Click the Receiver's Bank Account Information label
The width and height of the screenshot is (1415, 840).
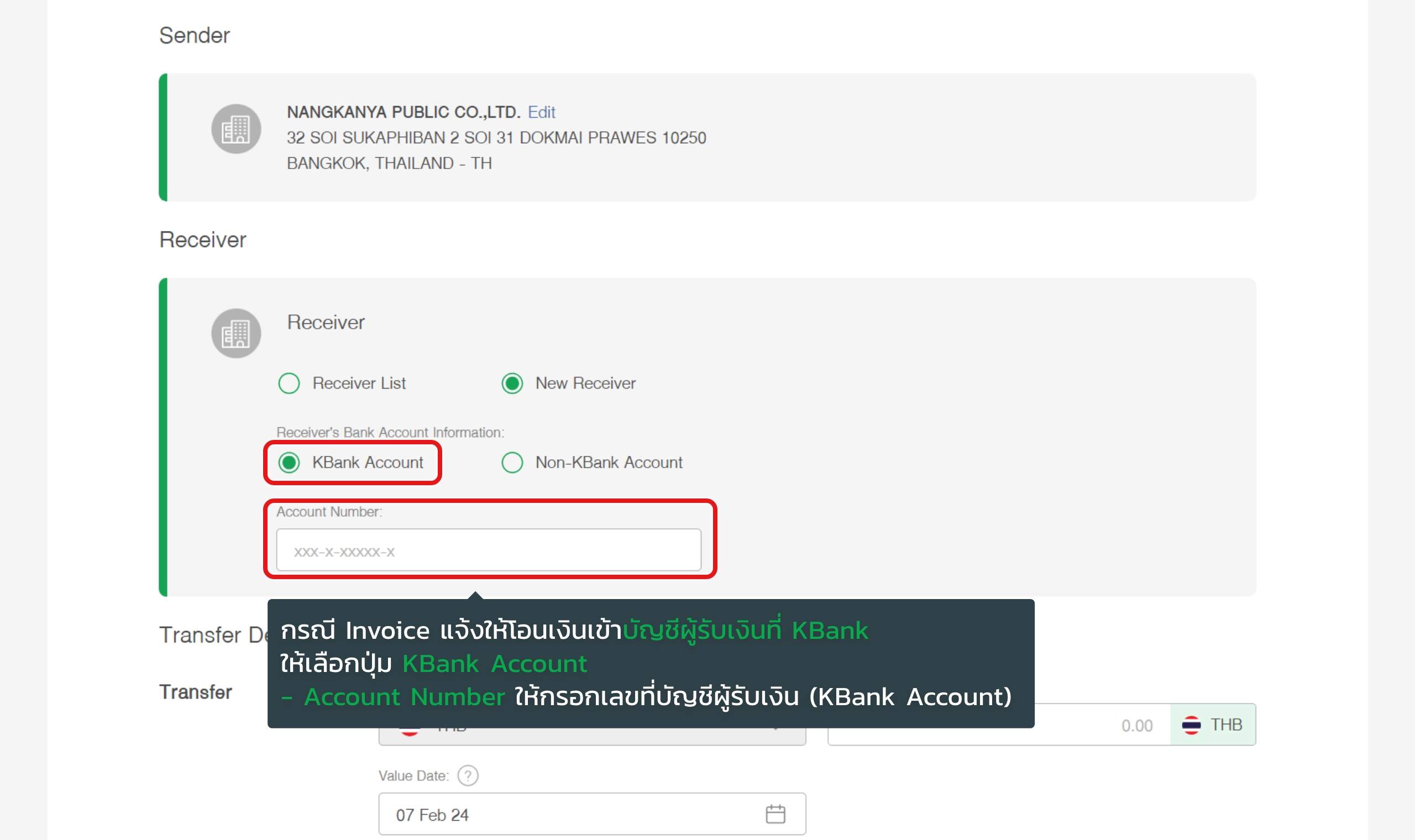coord(390,433)
